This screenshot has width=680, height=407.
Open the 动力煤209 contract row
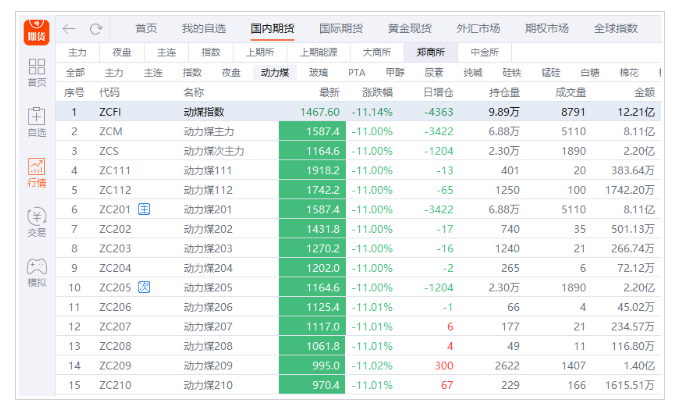208,366
